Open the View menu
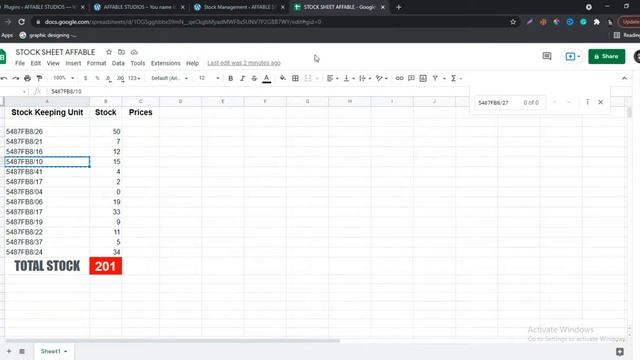The height and width of the screenshot is (360, 640). [53, 63]
